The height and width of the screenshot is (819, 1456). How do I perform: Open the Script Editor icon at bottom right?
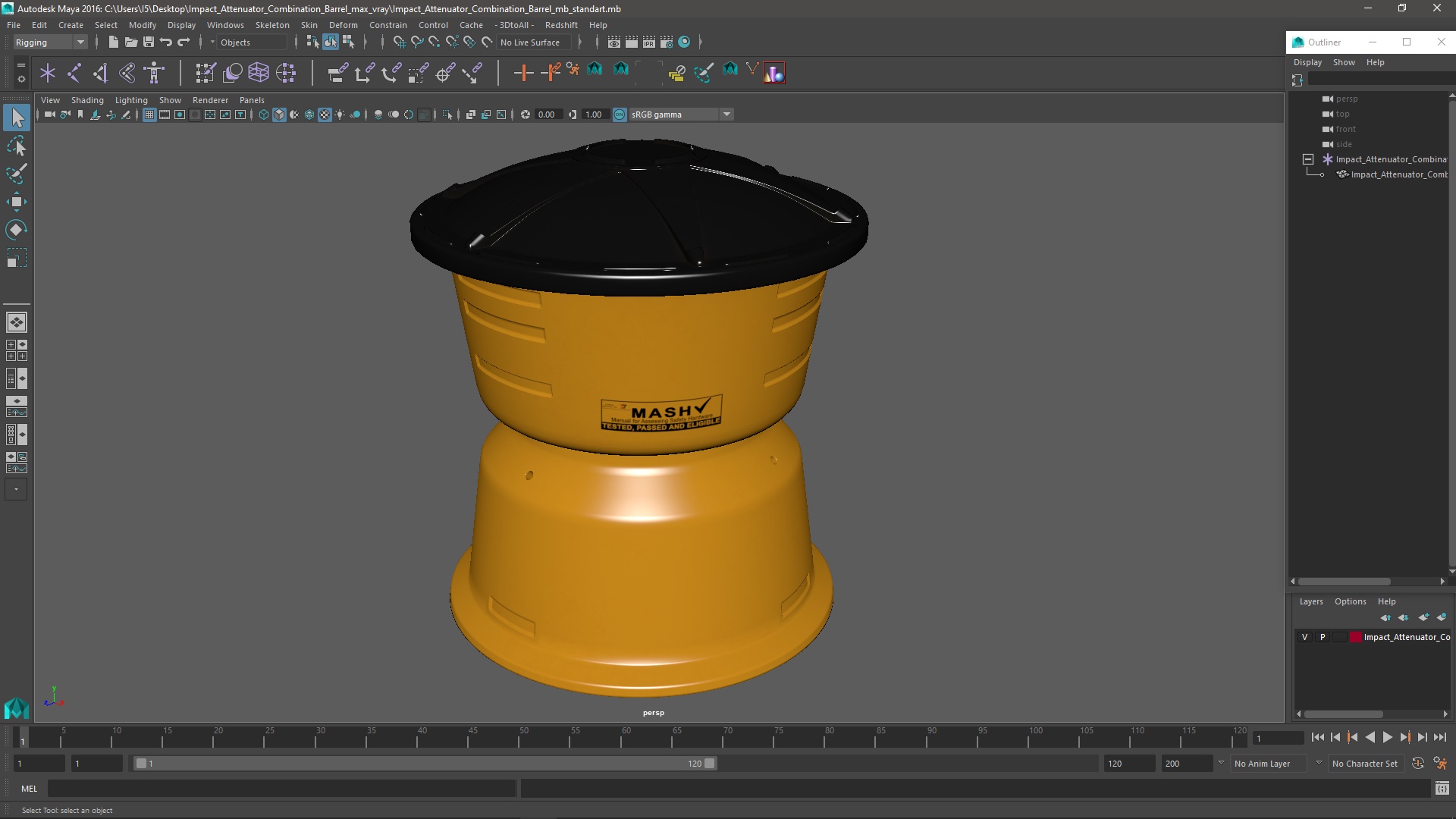pyautogui.click(x=1442, y=789)
